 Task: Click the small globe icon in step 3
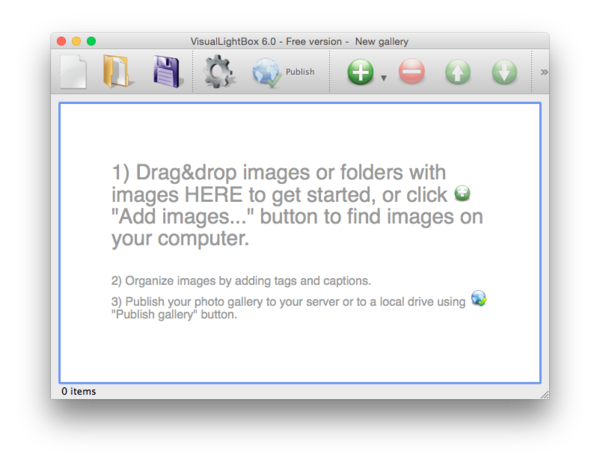tap(478, 298)
